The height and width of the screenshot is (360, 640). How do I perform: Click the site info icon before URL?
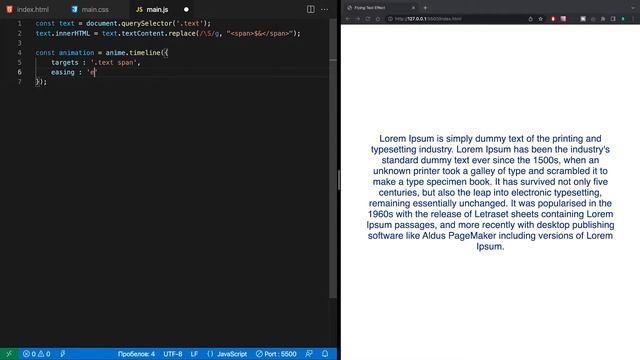tap(390, 19)
